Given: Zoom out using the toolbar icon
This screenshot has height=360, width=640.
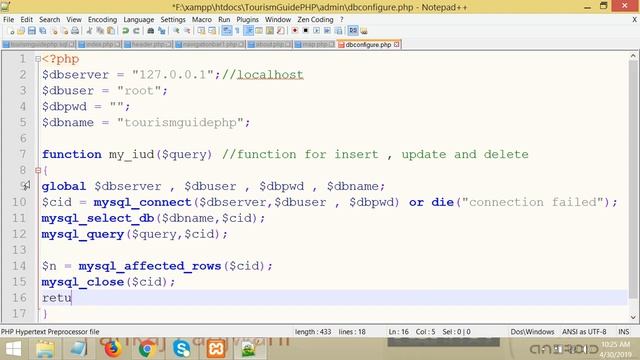Looking at the screenshot, I should 187,31.
